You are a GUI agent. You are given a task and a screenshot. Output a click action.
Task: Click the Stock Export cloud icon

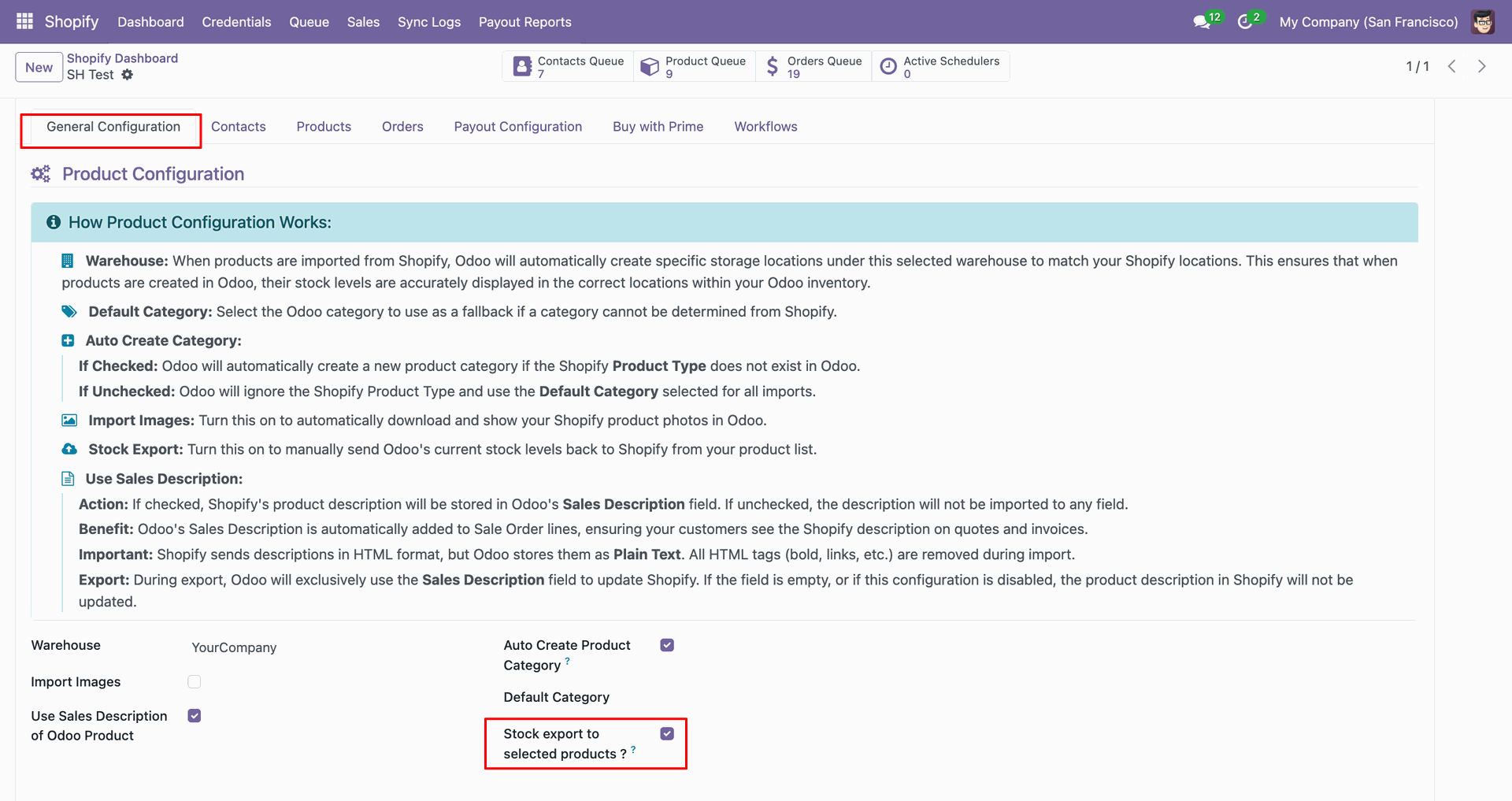[x=69, y=449]
